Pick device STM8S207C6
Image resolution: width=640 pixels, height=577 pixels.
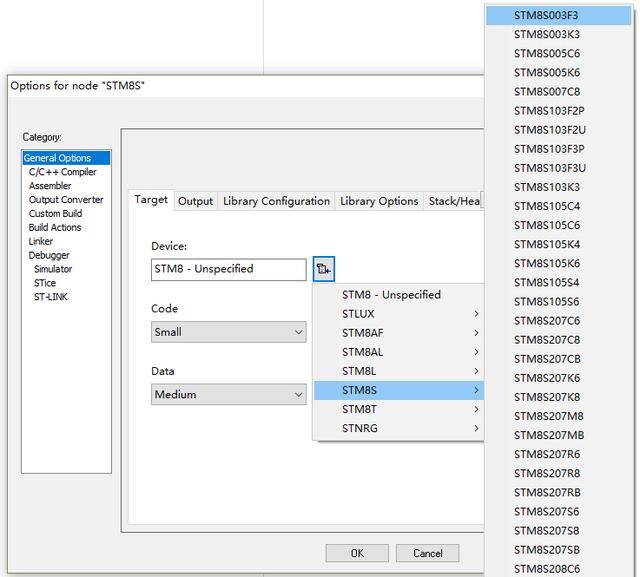coord(558,321)
